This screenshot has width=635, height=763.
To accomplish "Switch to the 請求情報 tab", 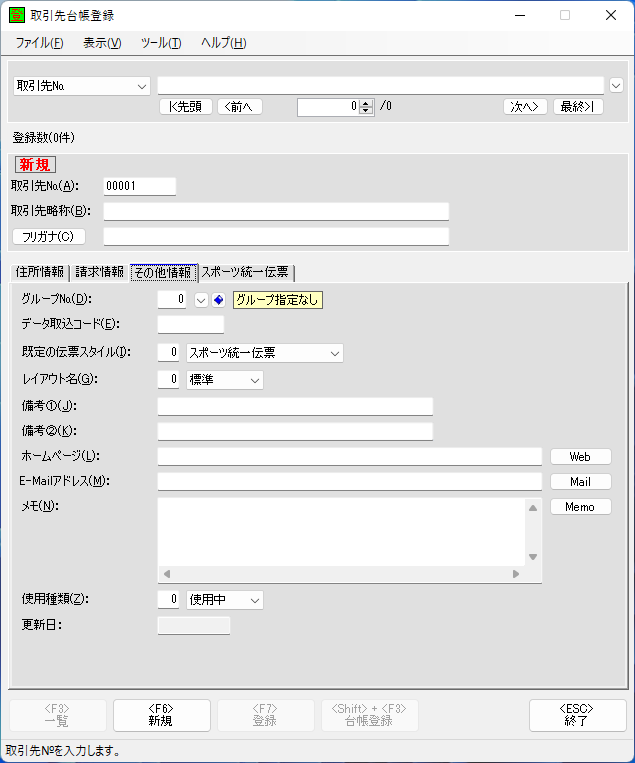I will tap(100, 272).
